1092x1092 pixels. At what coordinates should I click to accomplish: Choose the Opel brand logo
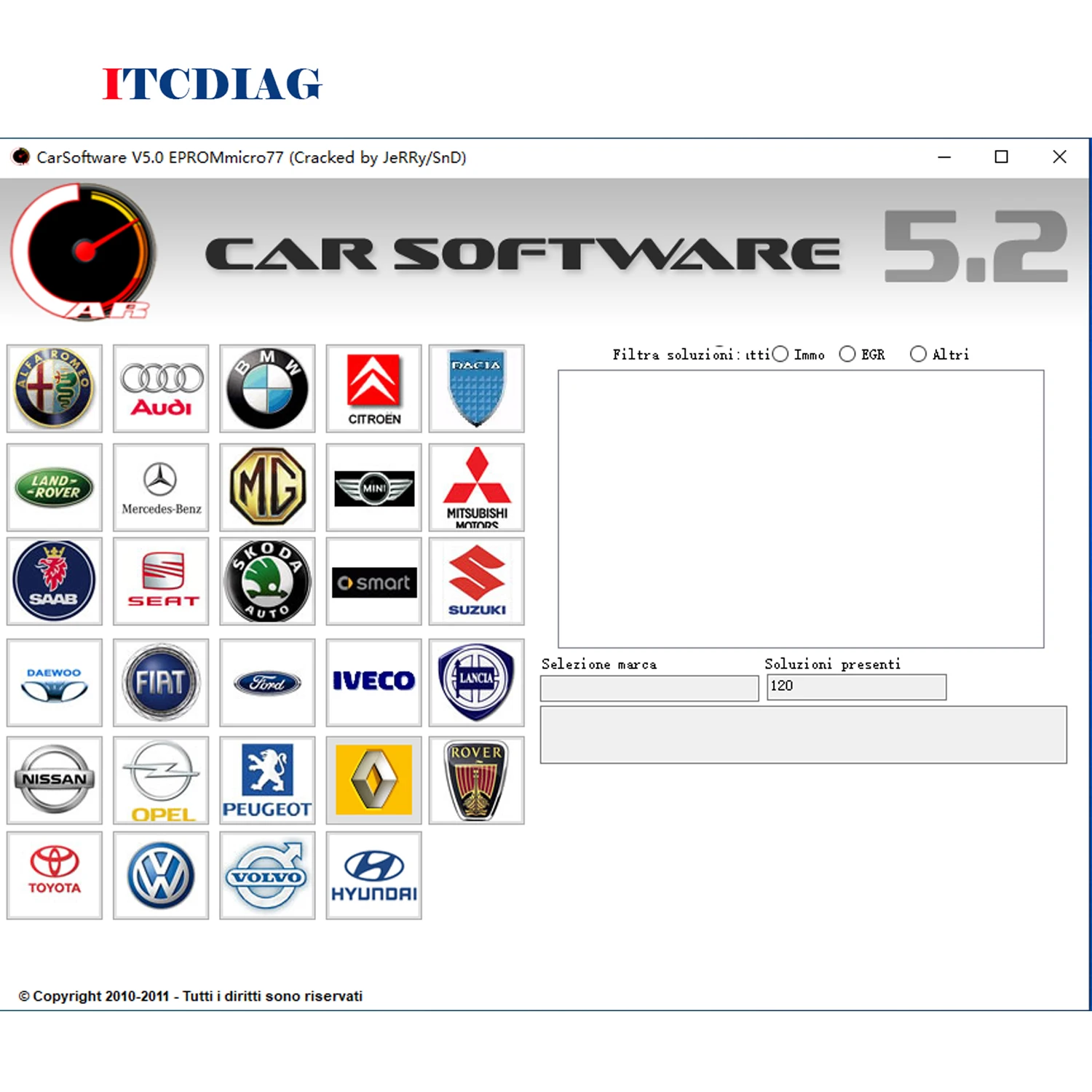(x=161, y=780)
